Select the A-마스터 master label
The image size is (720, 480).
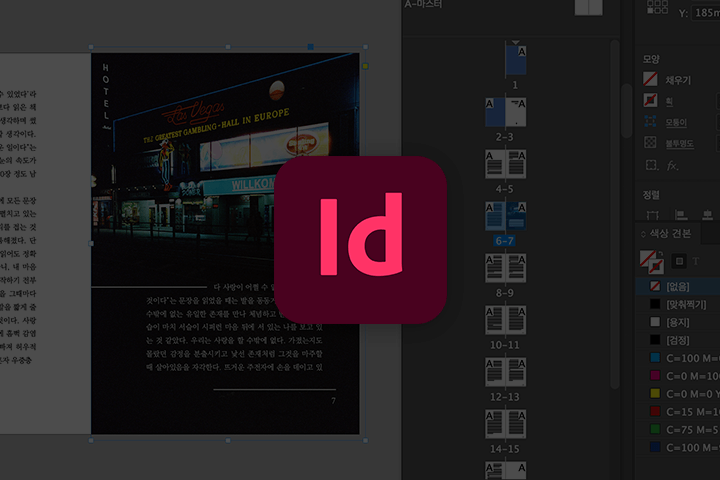click(x=423, y=4)
